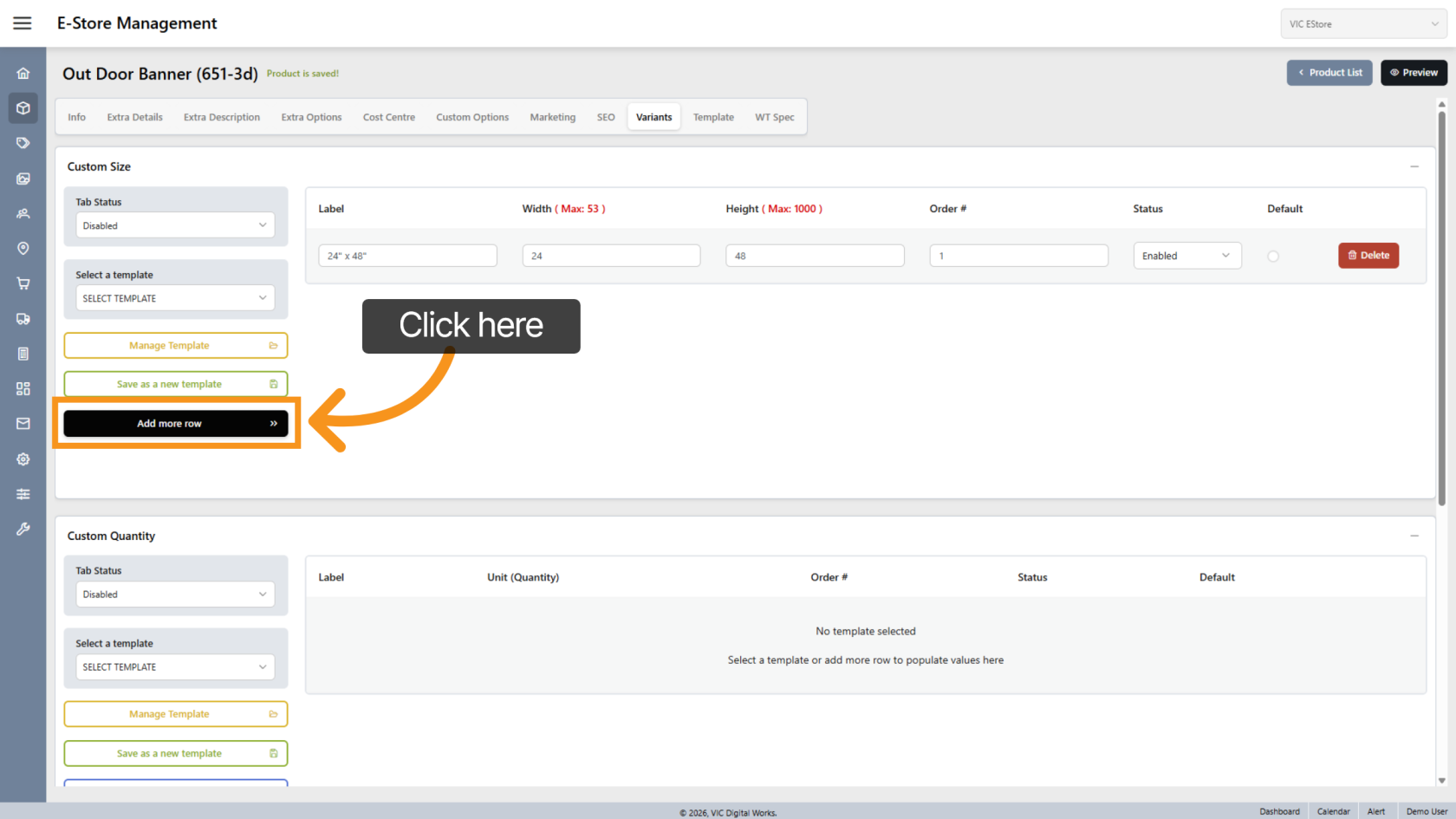Switch to the Marketing tab
Image resolution: width=1456 pixels, height=819 pixels.
552,117
